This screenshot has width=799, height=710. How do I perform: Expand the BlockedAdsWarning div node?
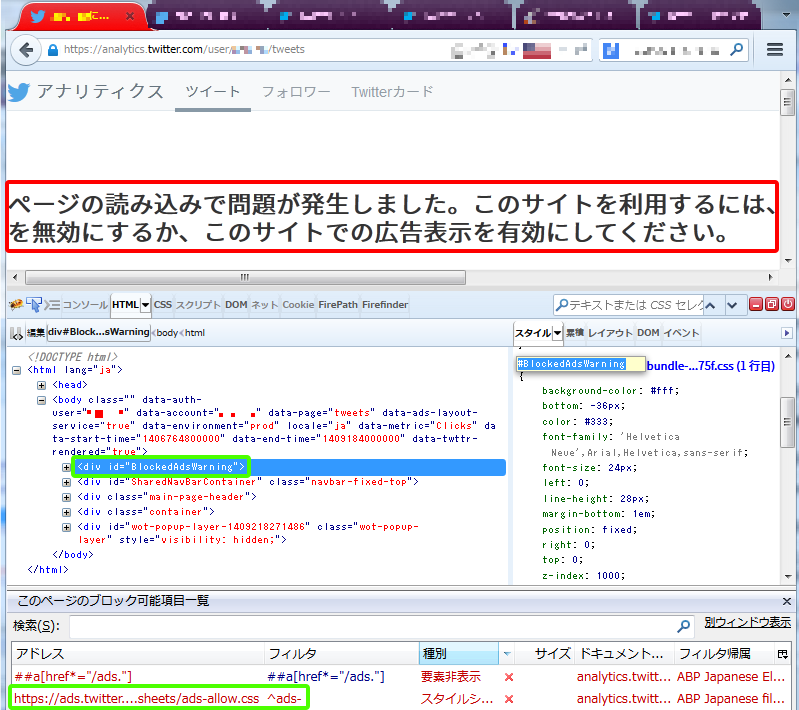coord(66,467)
